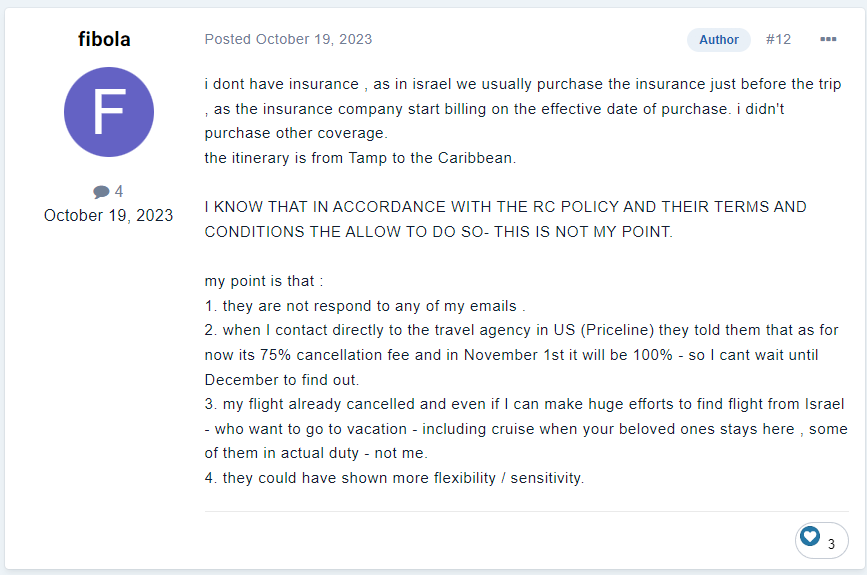React with the heart icon
This screenshot has width=867, height=575.
[x=810, y=538]
